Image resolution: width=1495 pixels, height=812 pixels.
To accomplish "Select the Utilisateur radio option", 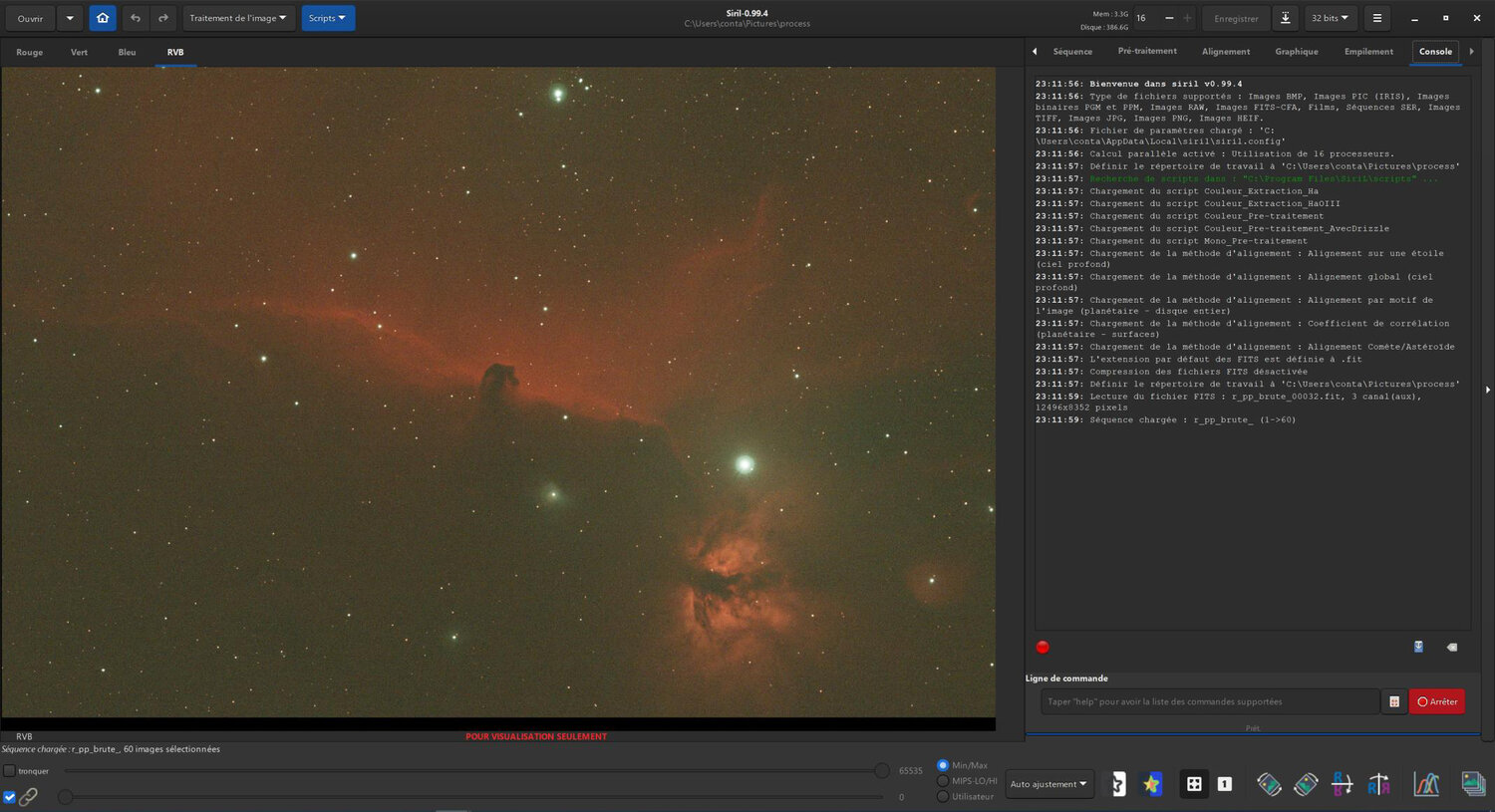I will tap(943, 796).
